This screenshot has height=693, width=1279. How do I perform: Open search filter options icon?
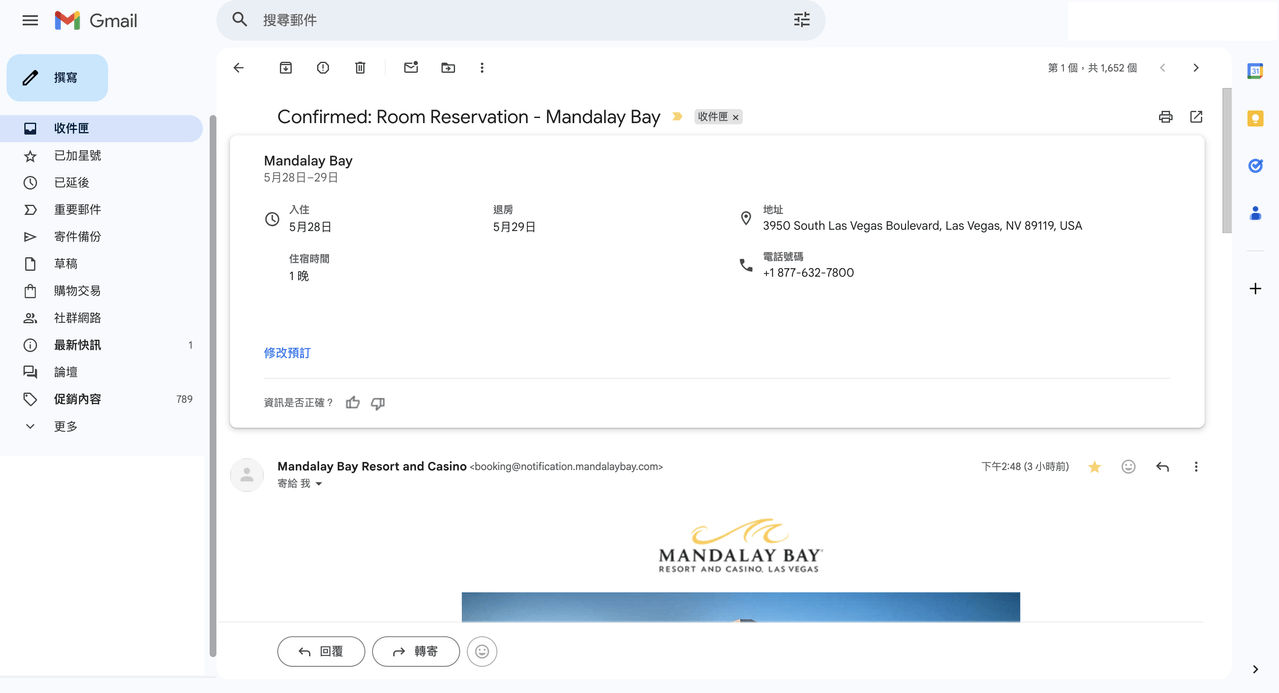point(802,20)
